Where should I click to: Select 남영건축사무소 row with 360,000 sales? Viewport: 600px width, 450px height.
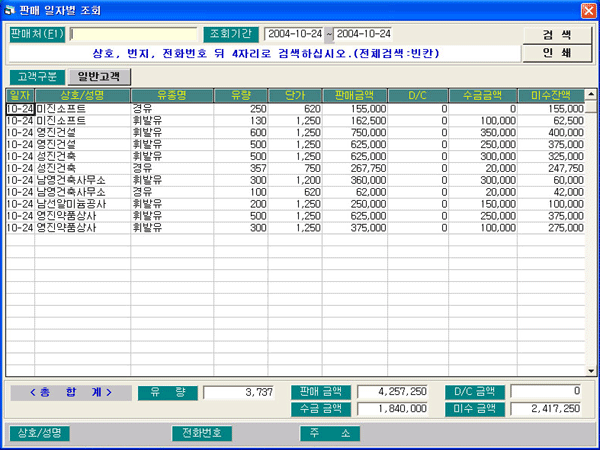pyautogui.click(x=295, y=180)
